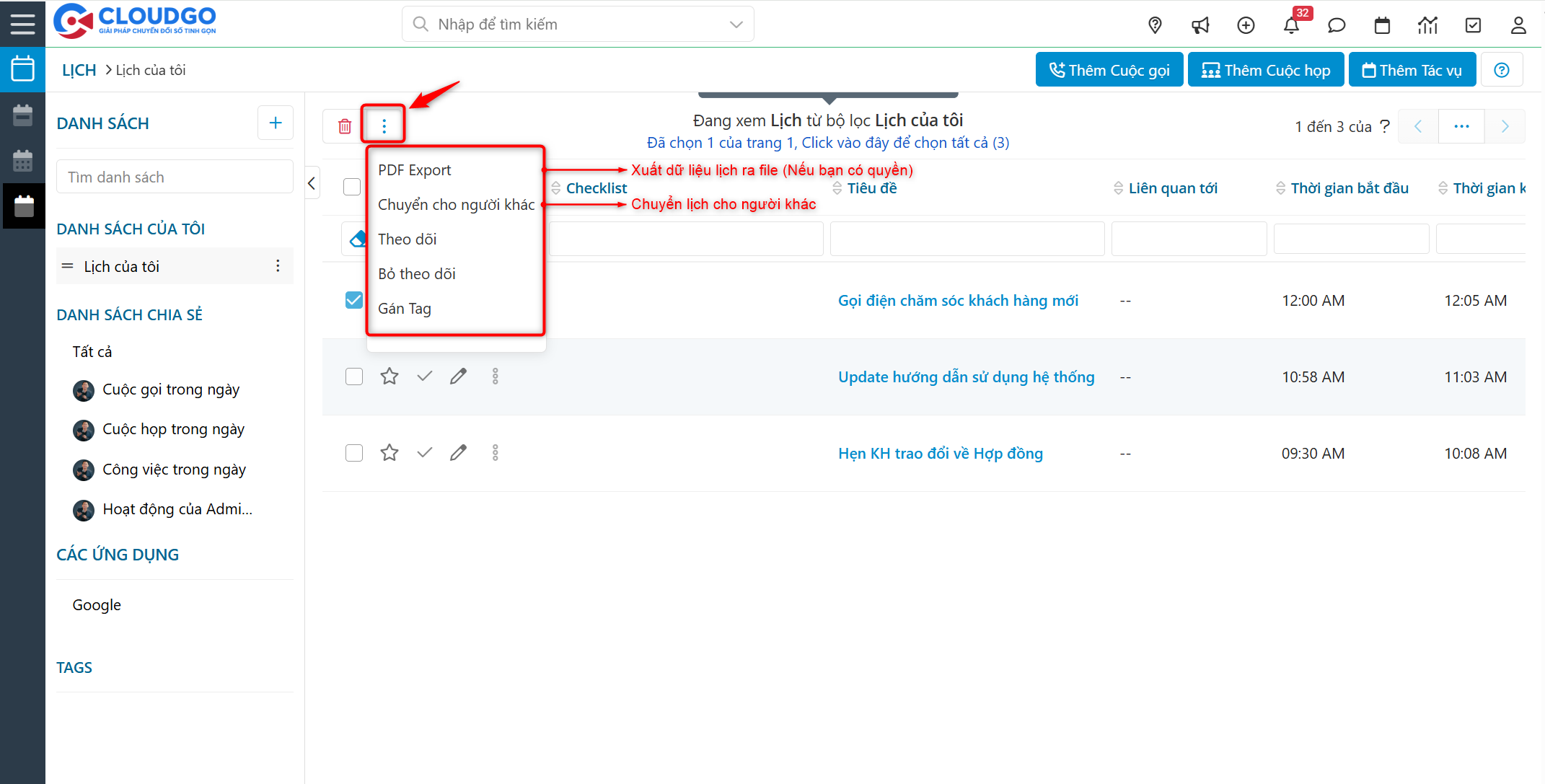Click the 'Tiêu đề' filter input field
The height and width of the screenshot is (784, 1545).
[x=967, y=238]
